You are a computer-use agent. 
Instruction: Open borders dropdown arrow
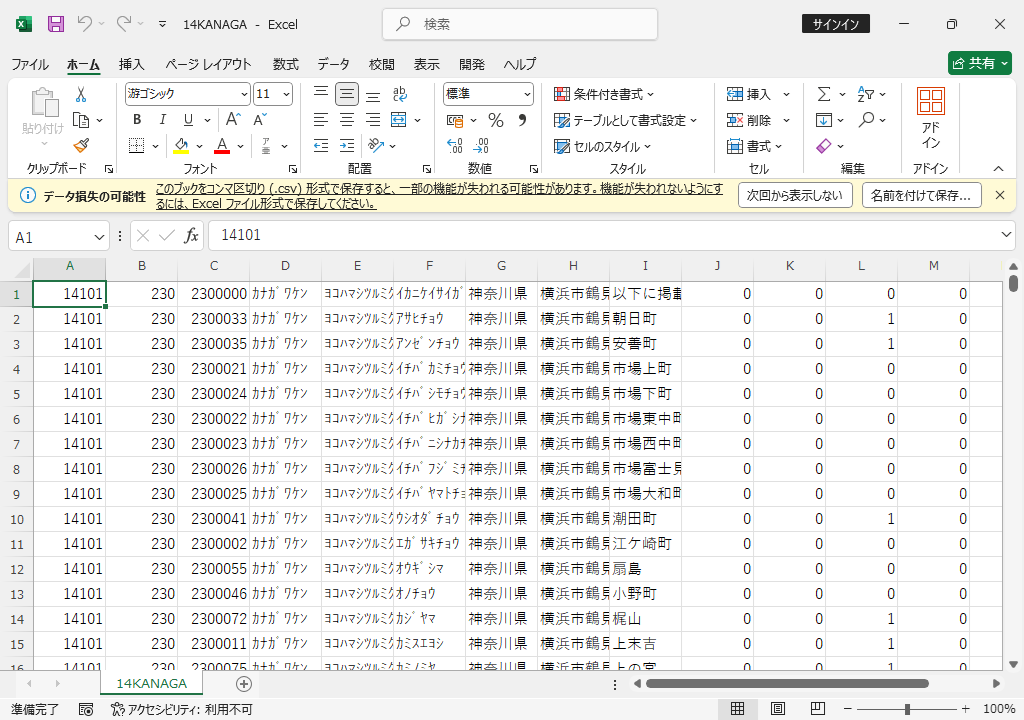(x=155, y=146)
